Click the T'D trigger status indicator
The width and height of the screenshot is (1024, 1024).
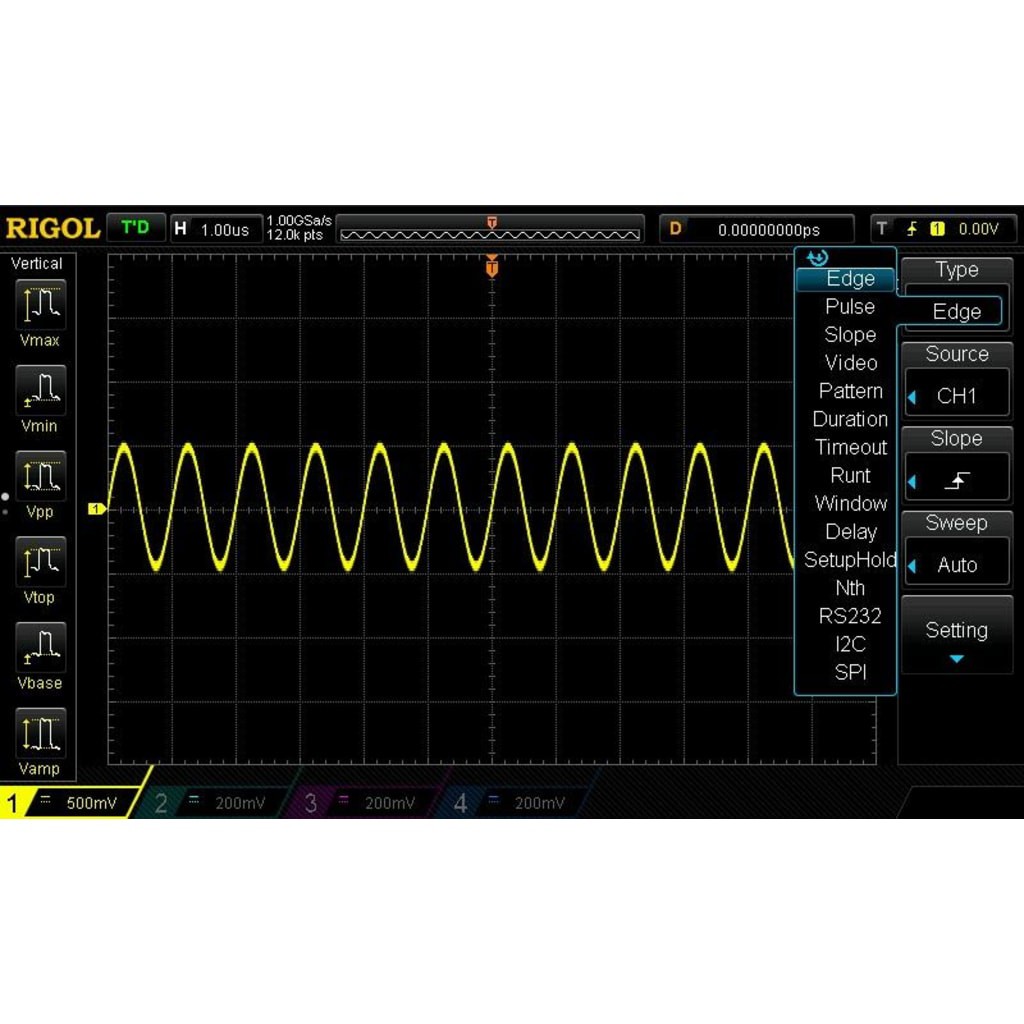point(135,228)
